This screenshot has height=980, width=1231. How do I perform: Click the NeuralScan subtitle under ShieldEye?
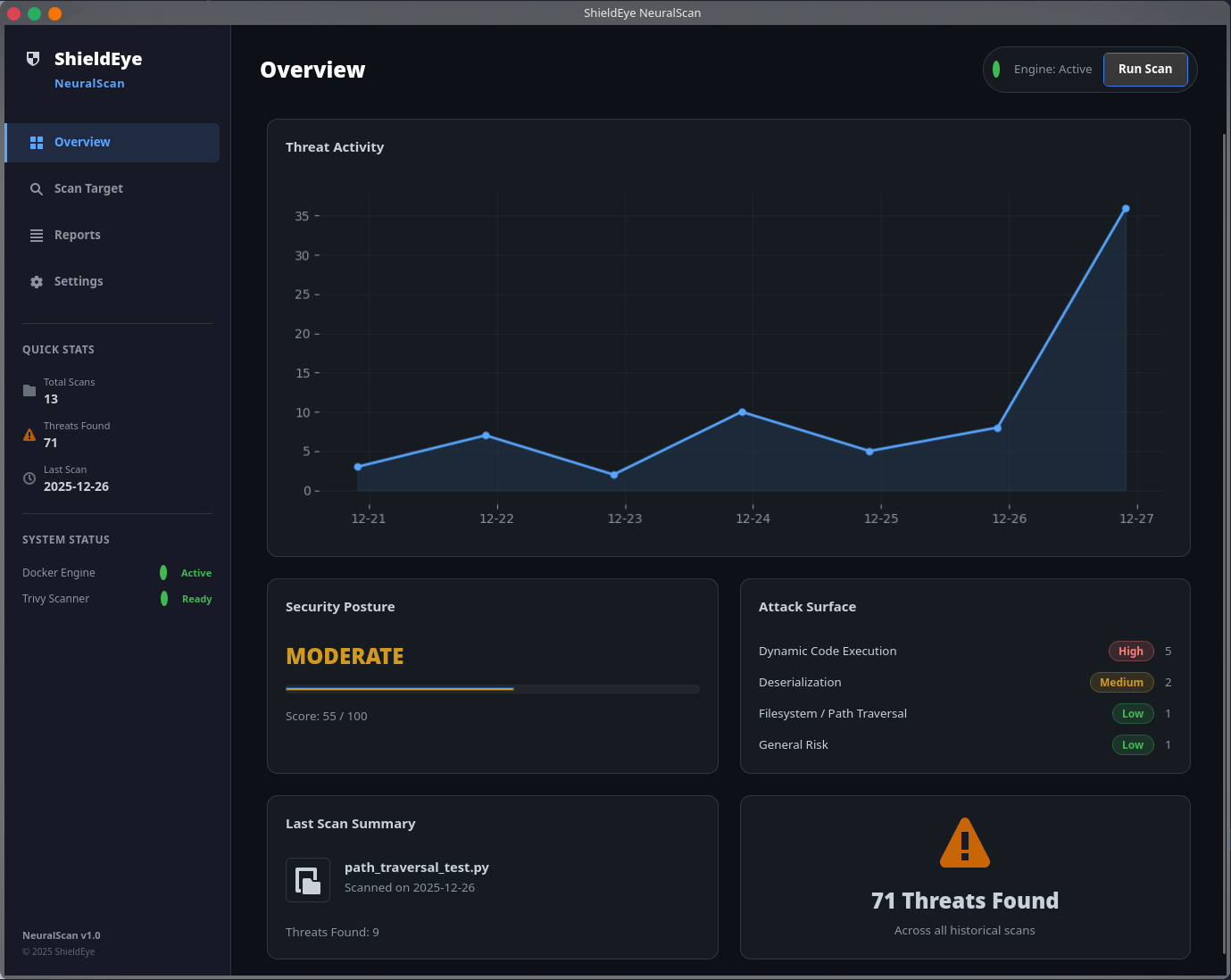[x=89, y=84]
